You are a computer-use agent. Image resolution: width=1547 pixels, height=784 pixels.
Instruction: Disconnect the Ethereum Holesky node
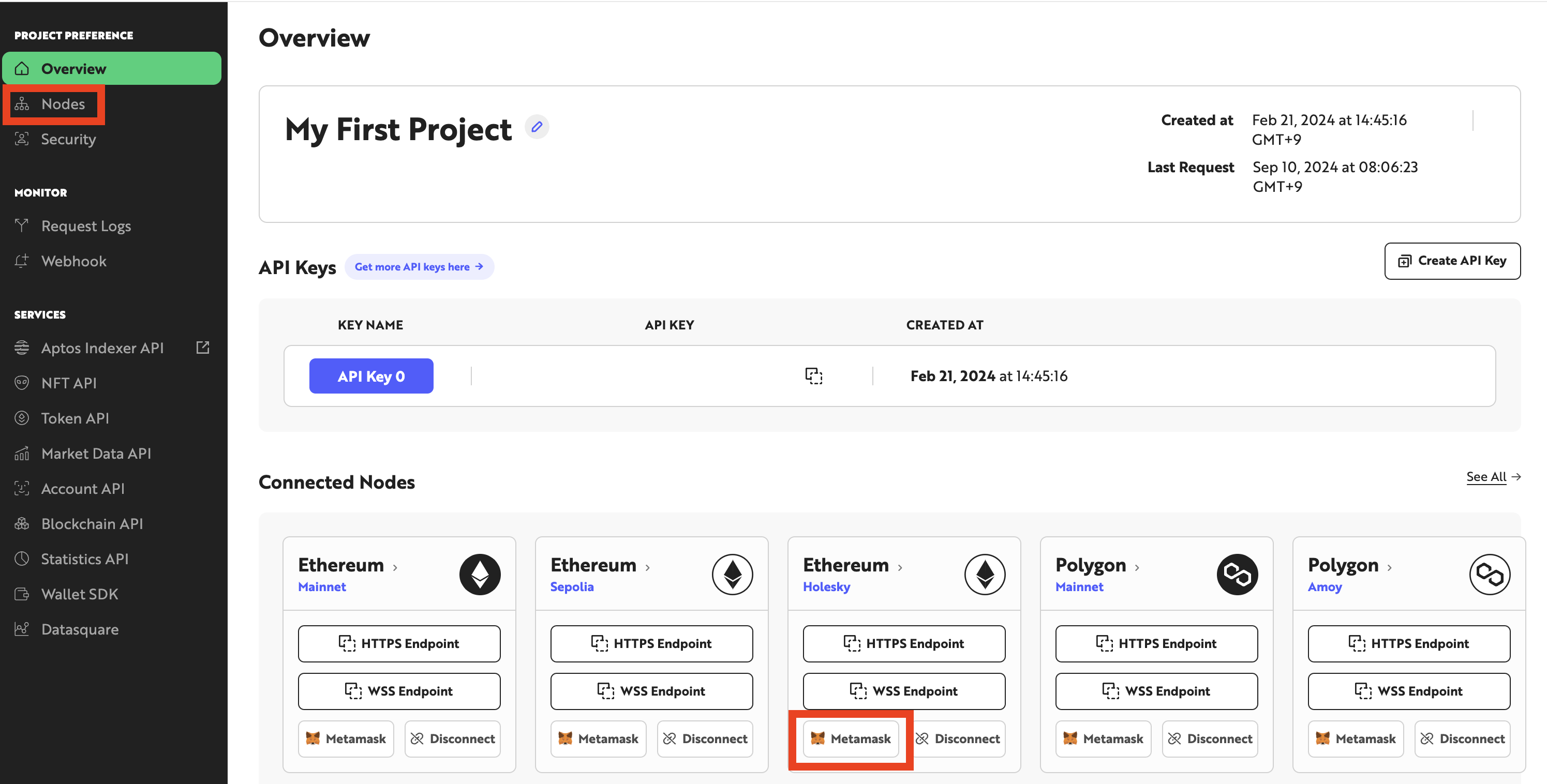tap(958, 738)
